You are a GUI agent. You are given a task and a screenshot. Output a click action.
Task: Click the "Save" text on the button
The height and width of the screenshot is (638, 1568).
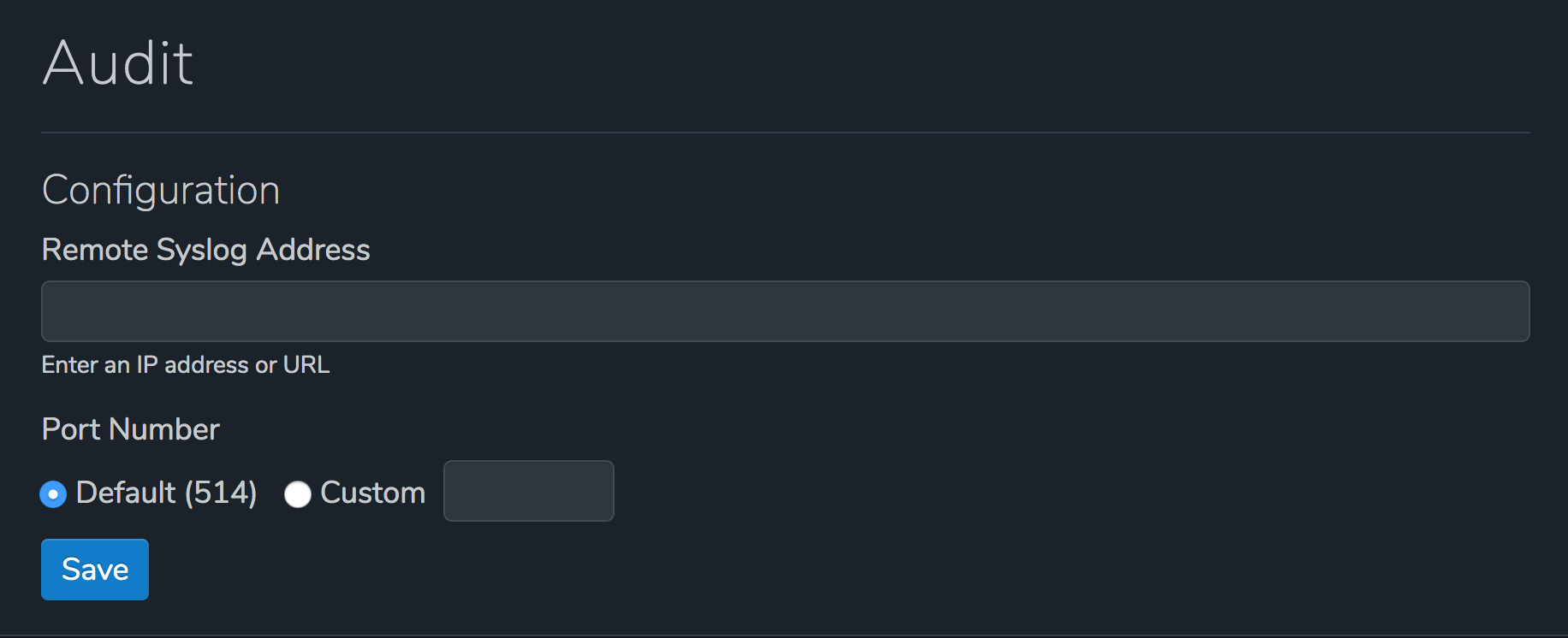coord(95,570)
